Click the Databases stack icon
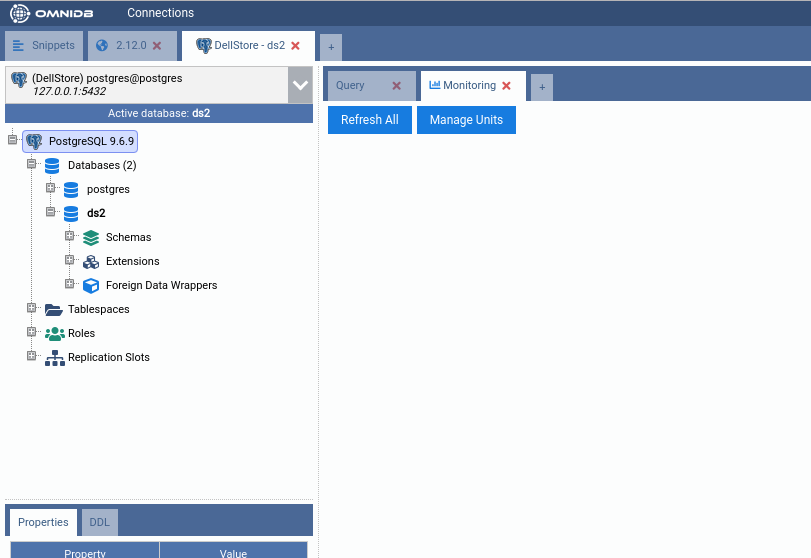This screenshot has width=811, height=558. [x=52, y=165]
